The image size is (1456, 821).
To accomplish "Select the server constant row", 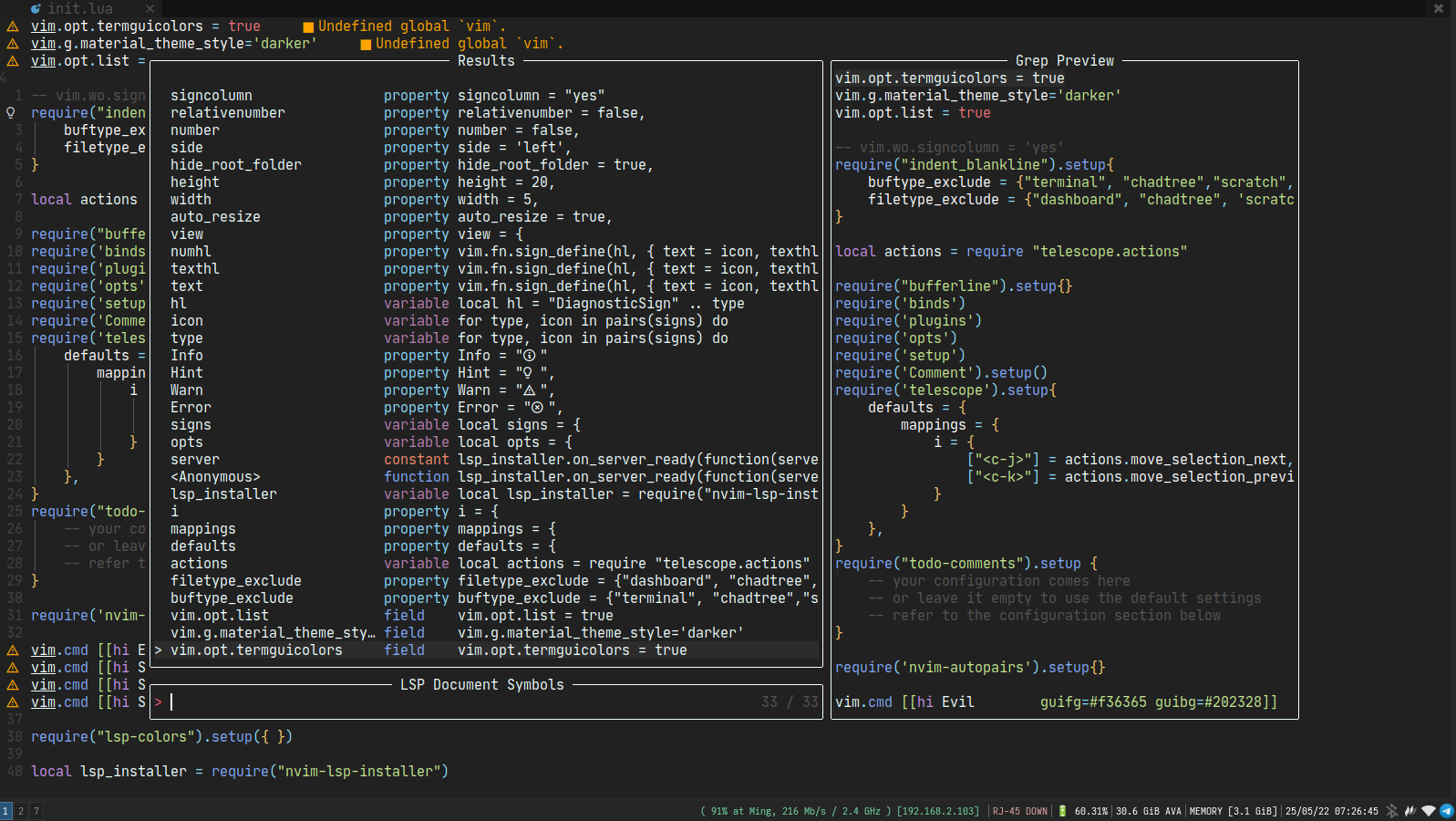I will click(x=488, y=460).
